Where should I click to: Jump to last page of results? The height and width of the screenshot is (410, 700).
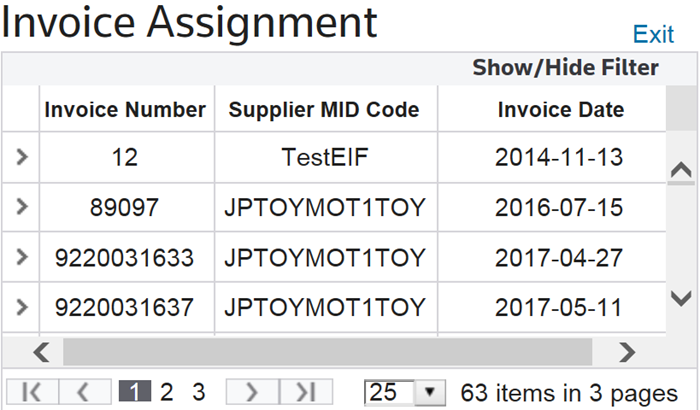click(305, 392)
